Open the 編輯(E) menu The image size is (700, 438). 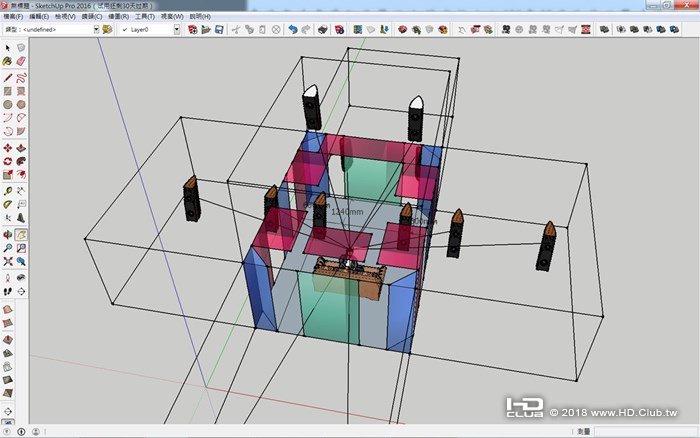tap(39, 17)
